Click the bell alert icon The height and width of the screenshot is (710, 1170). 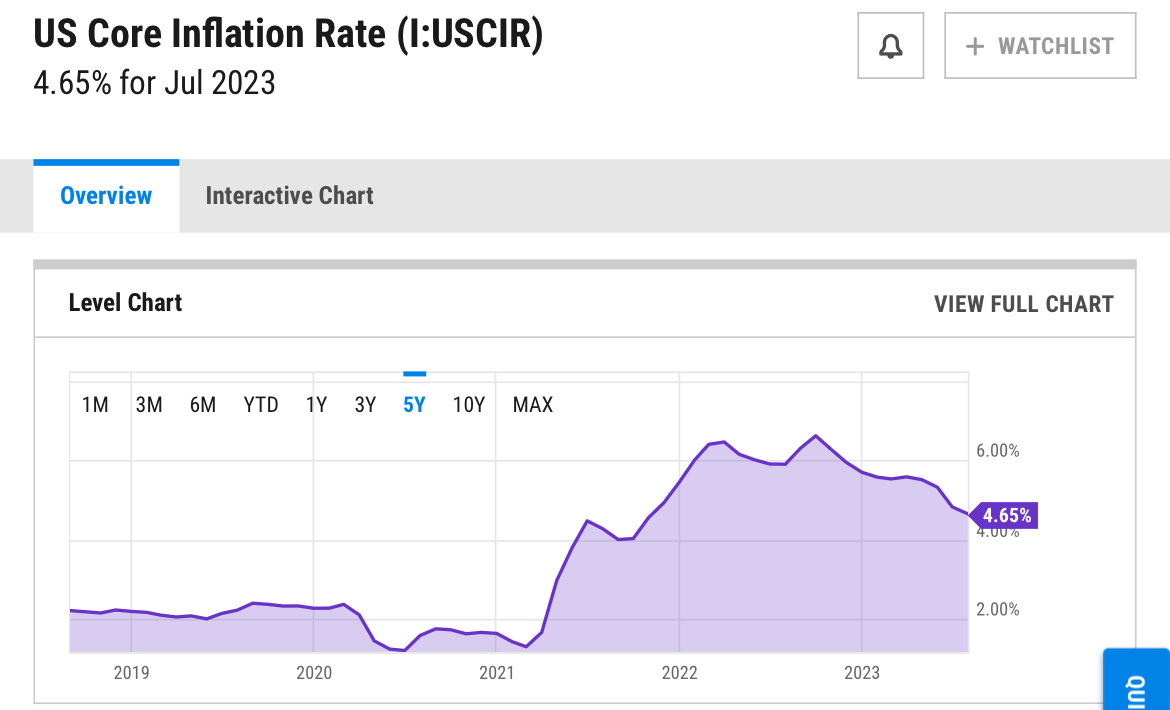pyautogui.click(x=890, y=44)
